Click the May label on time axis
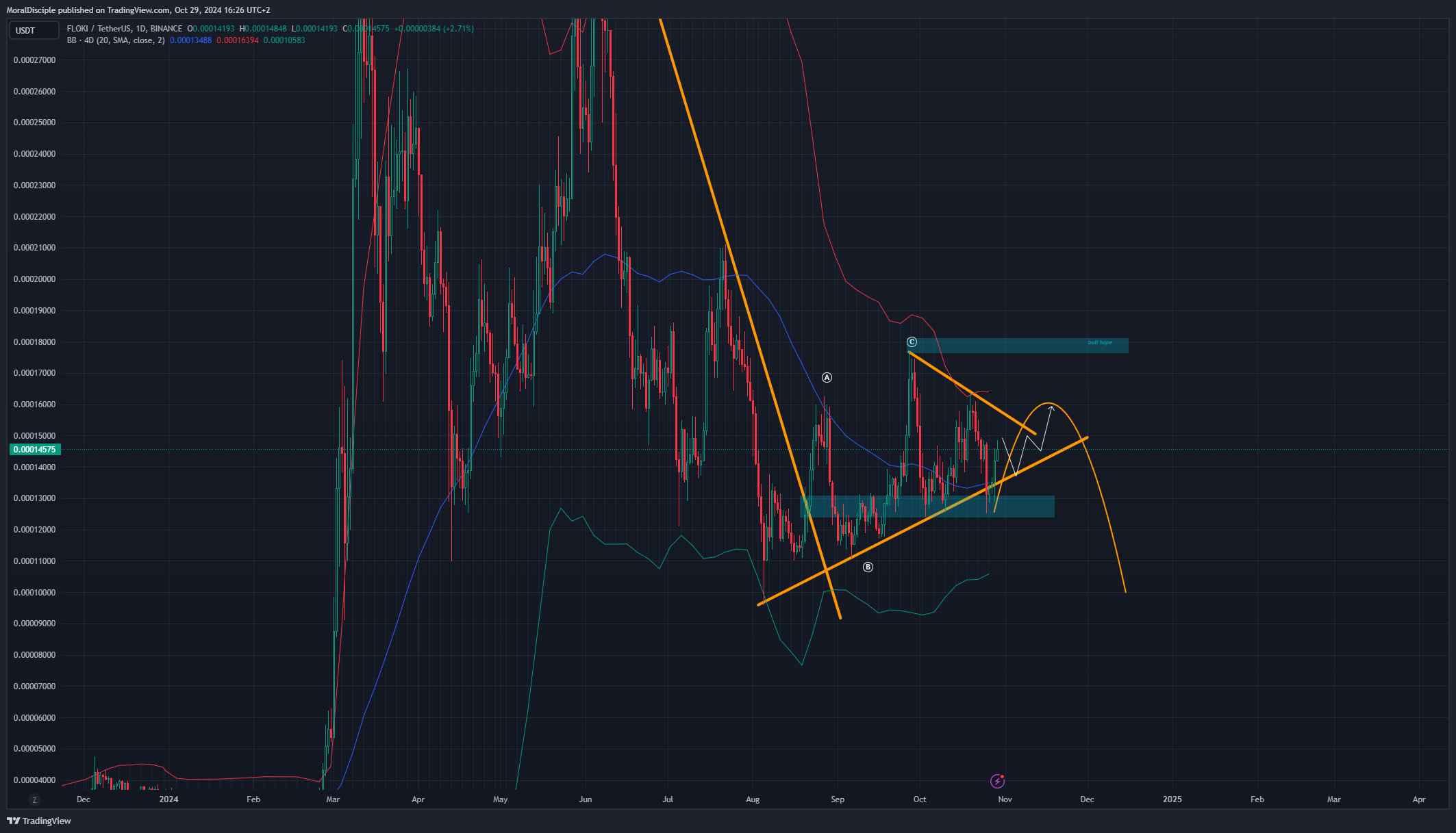 (501, 799)
